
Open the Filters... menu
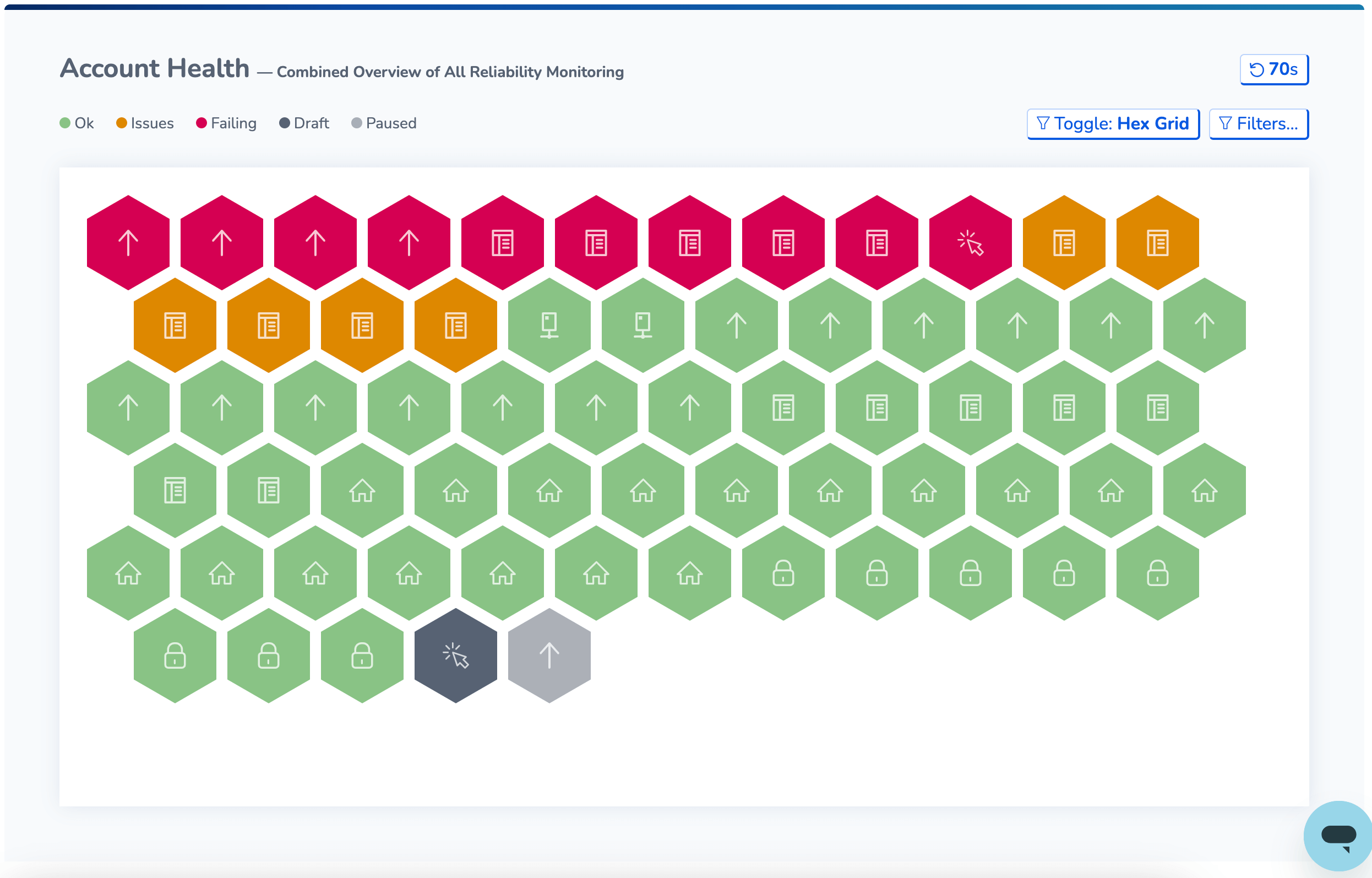[1259, 124]
